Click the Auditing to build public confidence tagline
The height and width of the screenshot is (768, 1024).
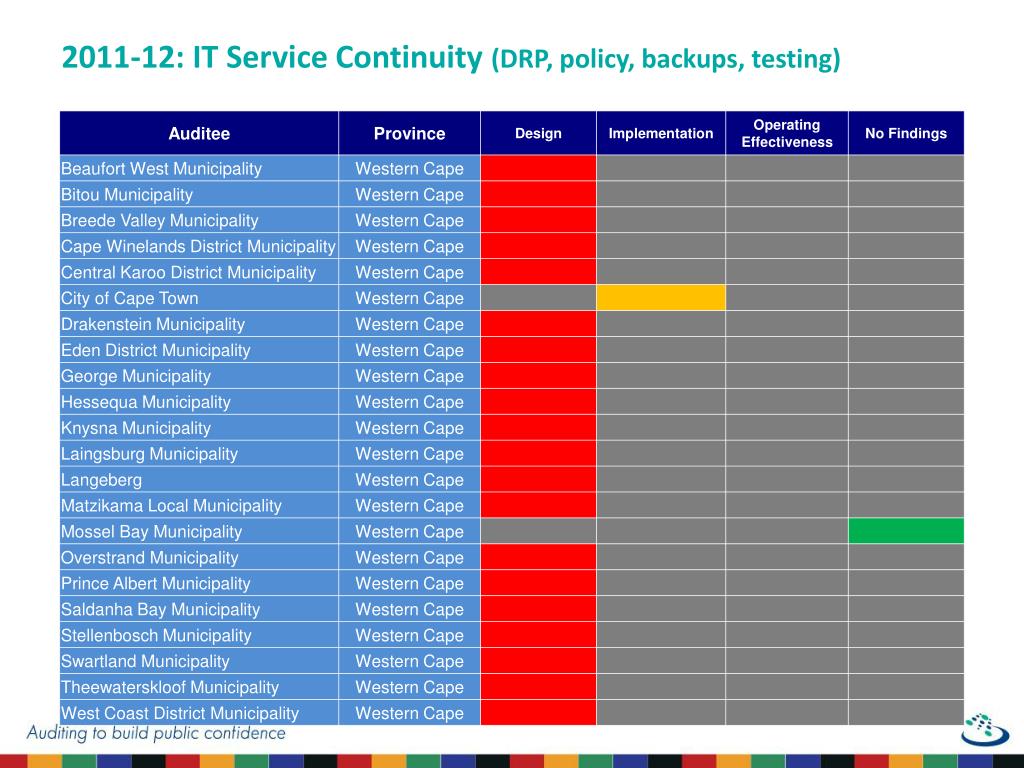[156, 733]
